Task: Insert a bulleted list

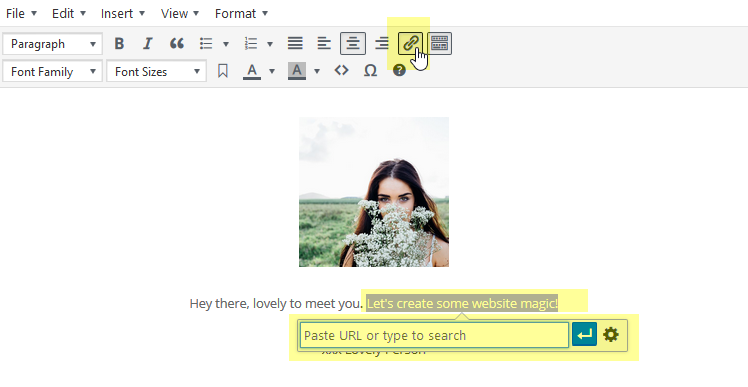Action: [x=206, y=44]
